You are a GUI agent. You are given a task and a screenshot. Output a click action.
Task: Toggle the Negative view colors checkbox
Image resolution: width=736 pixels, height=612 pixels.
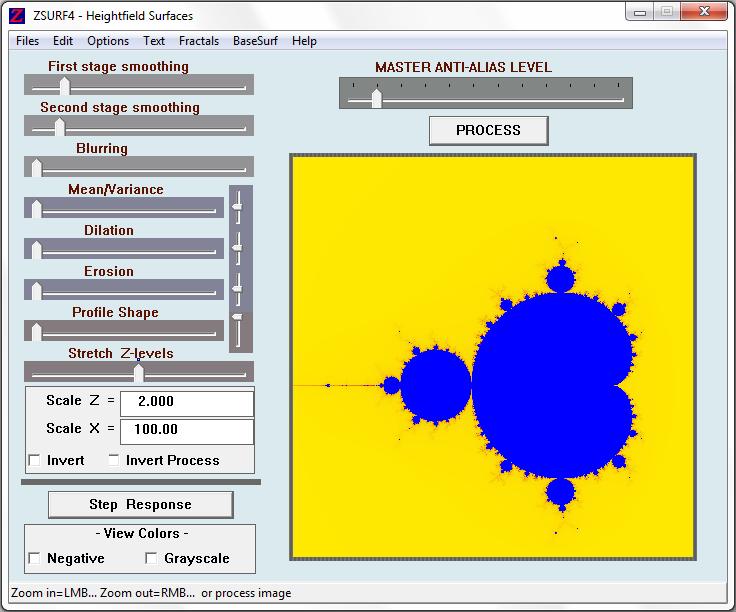coord(34,558)
